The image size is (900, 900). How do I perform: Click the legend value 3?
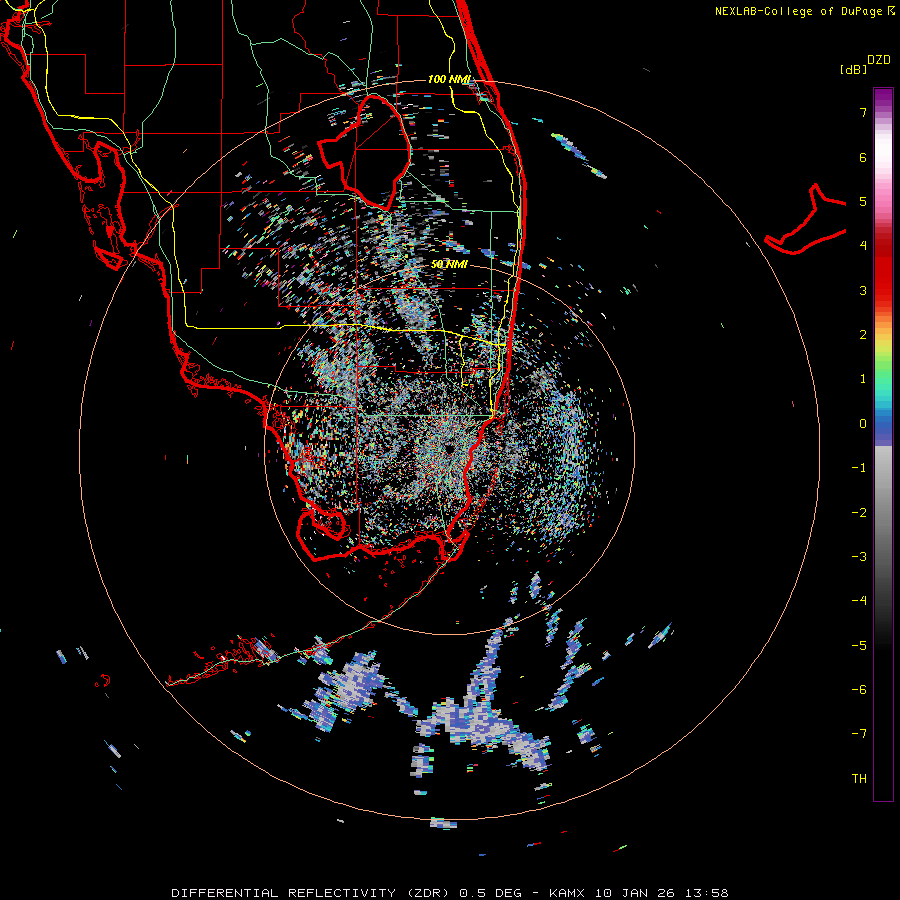coord(863,290)
